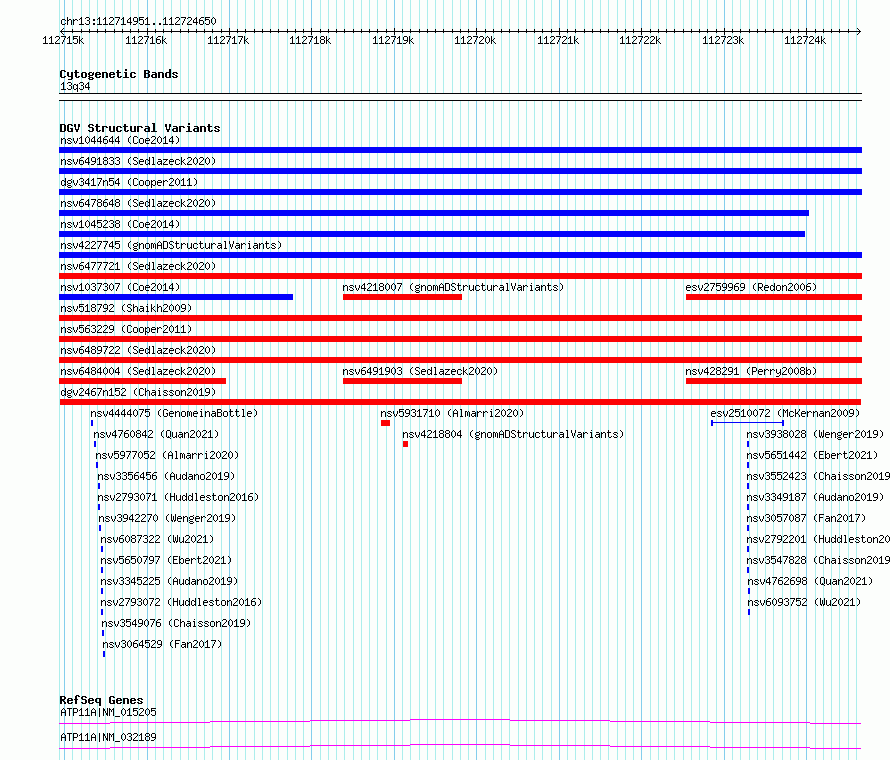890x760 pixels.
Task: Click nsv3356456 (Audano2019) label
Action: coord(166,476)
